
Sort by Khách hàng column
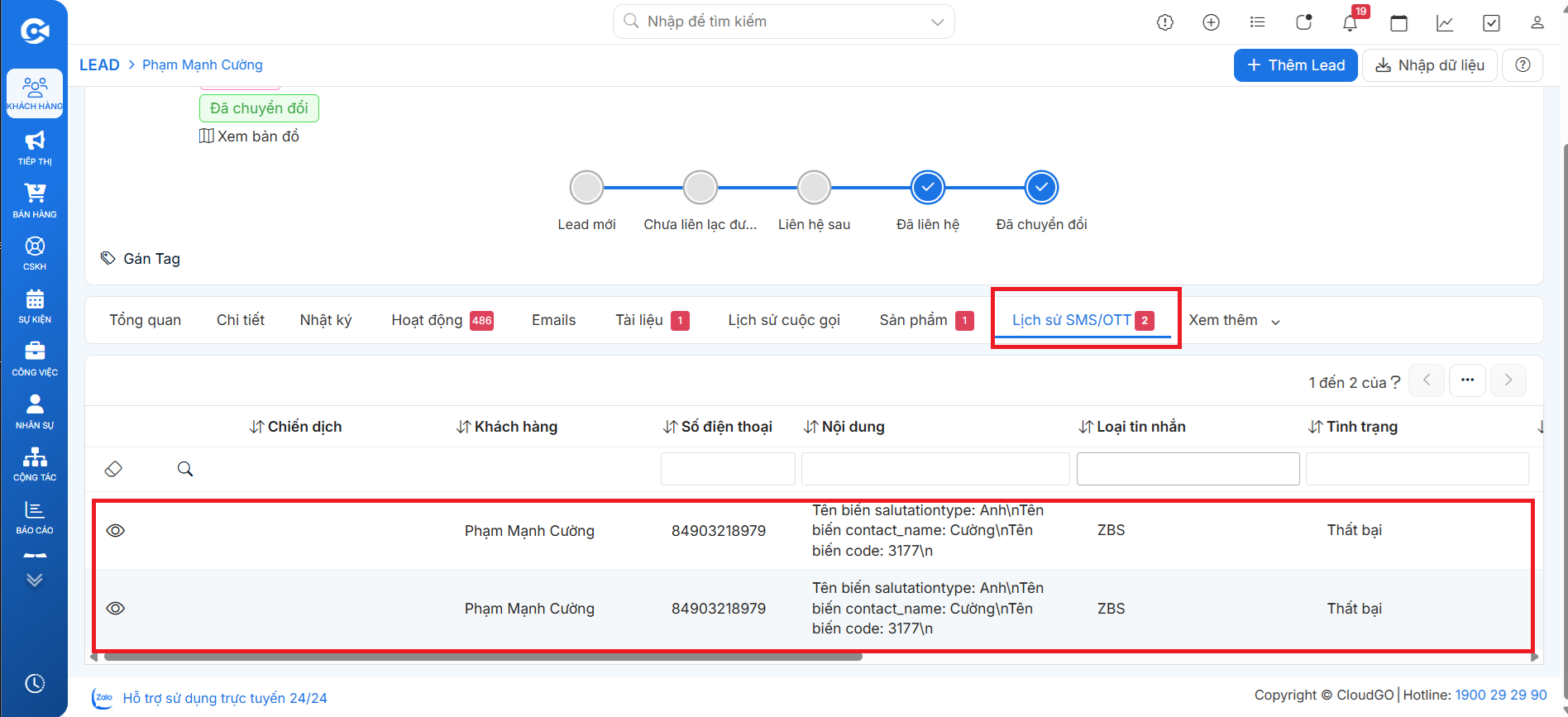click(507, 427)
